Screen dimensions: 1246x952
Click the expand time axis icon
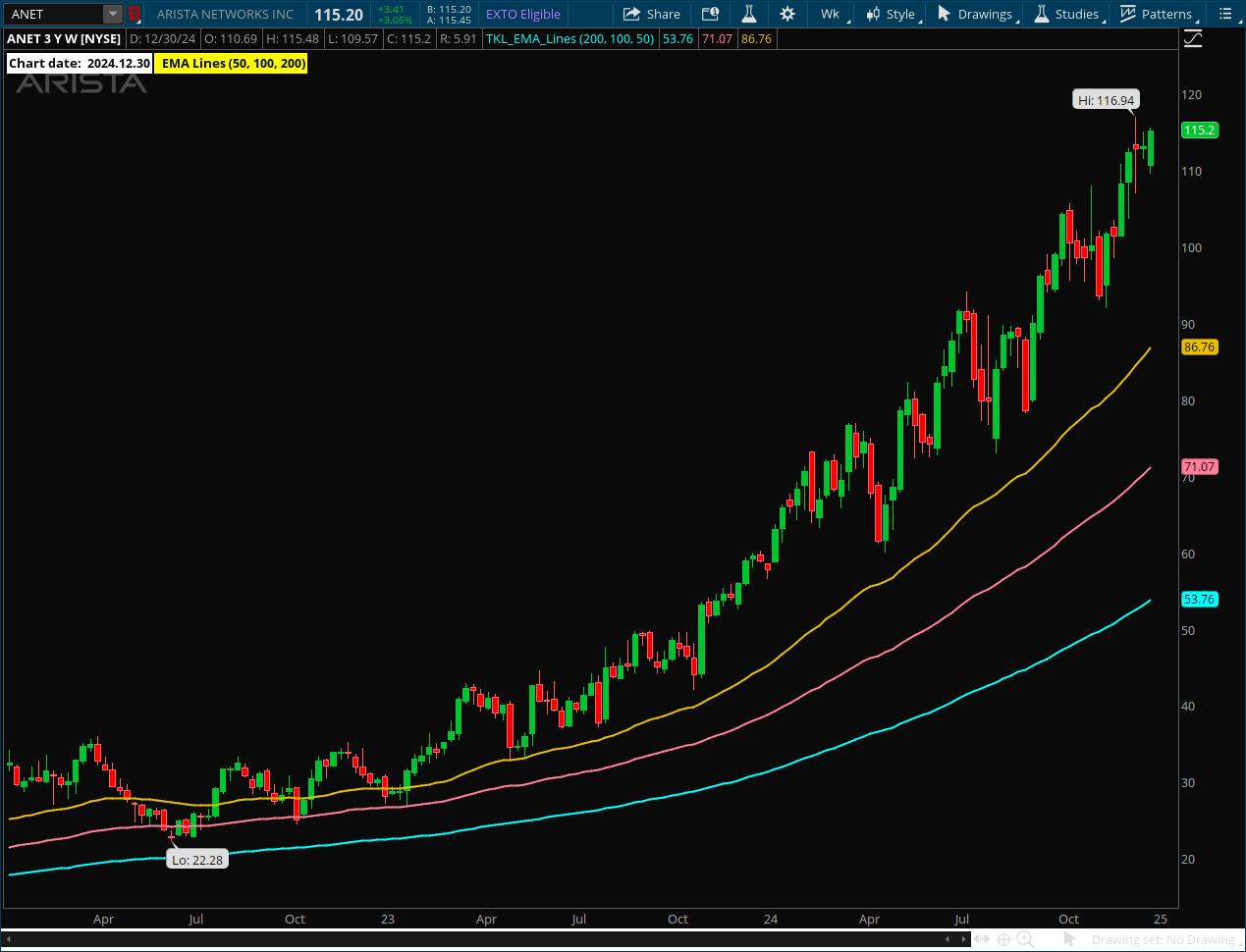pos(982,939)
